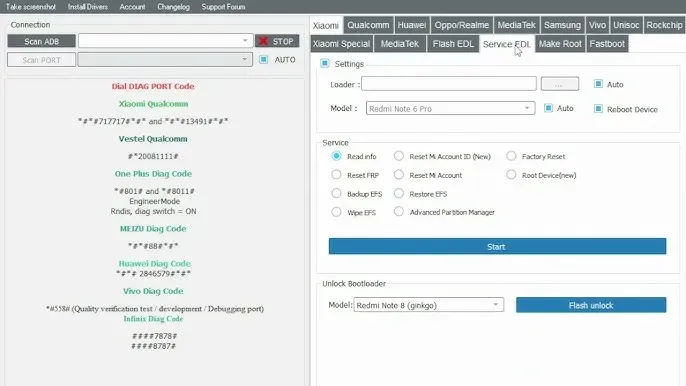Select the Backup EFS radio button

coord(336,193)
